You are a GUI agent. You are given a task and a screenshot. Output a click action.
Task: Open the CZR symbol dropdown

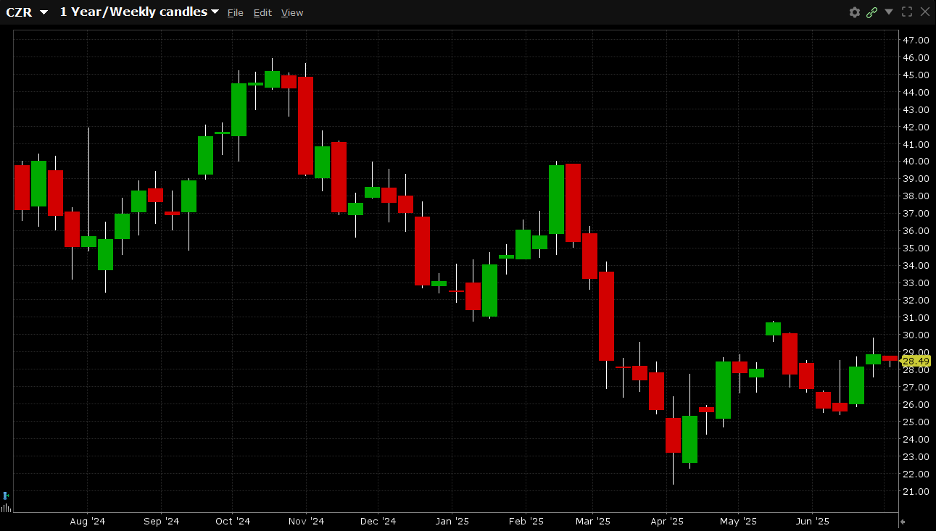pos(26,12)
